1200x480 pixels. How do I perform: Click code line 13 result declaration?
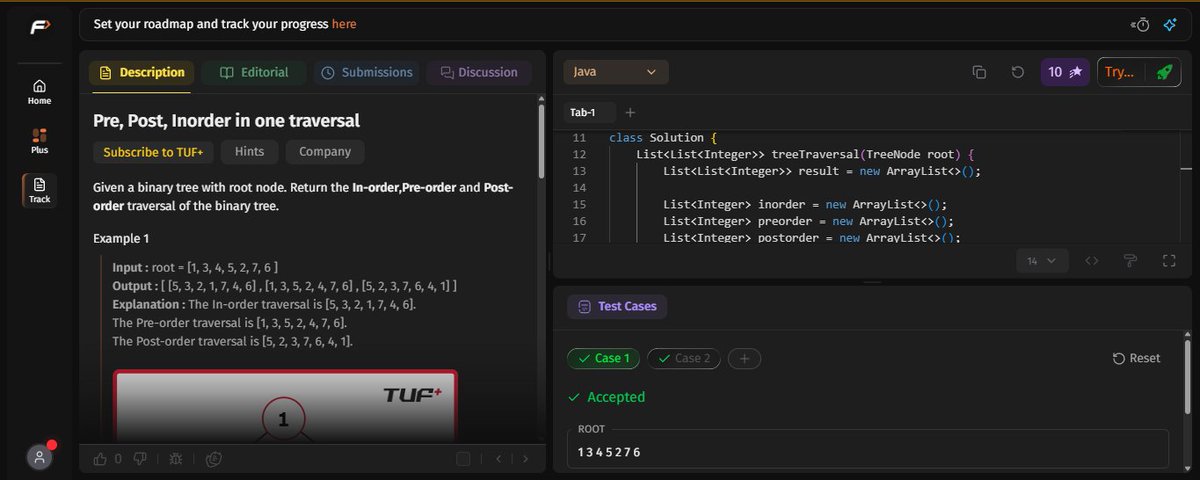pyautogui.click(x=822, y=171)
